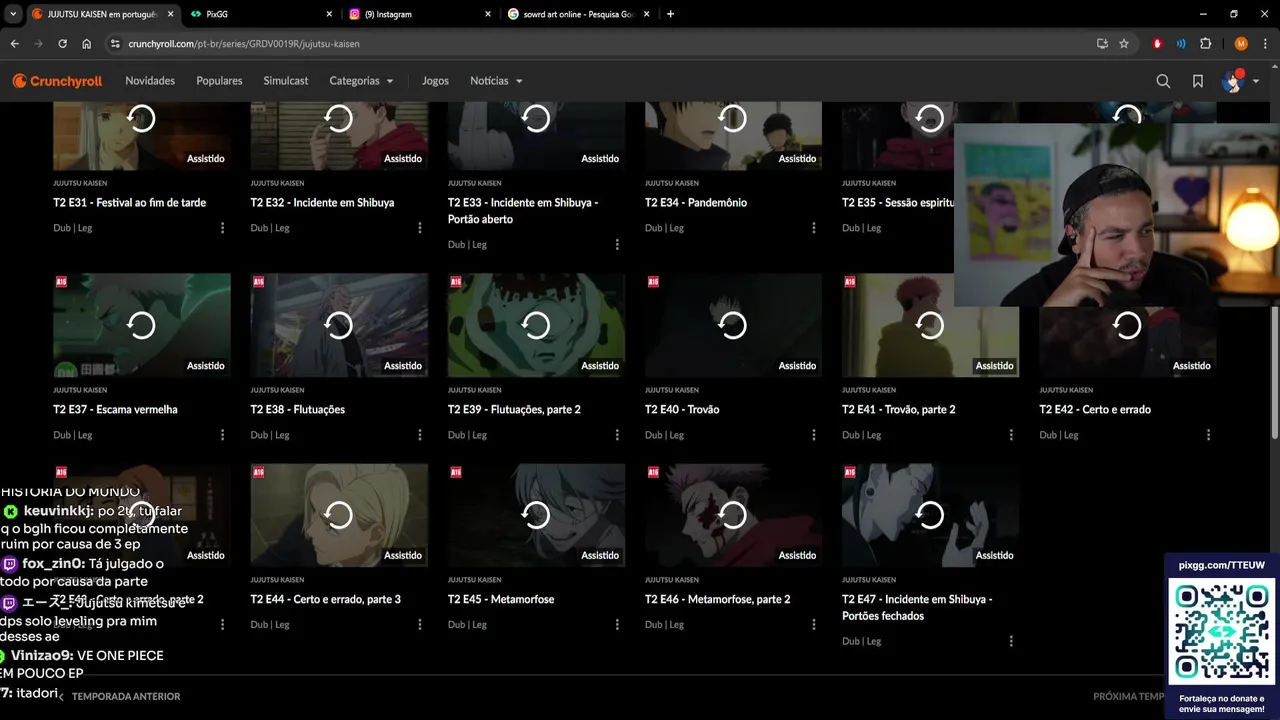Open options menu for T2 E39
This screenshot has height=720, width=1280.
[616, 435]
